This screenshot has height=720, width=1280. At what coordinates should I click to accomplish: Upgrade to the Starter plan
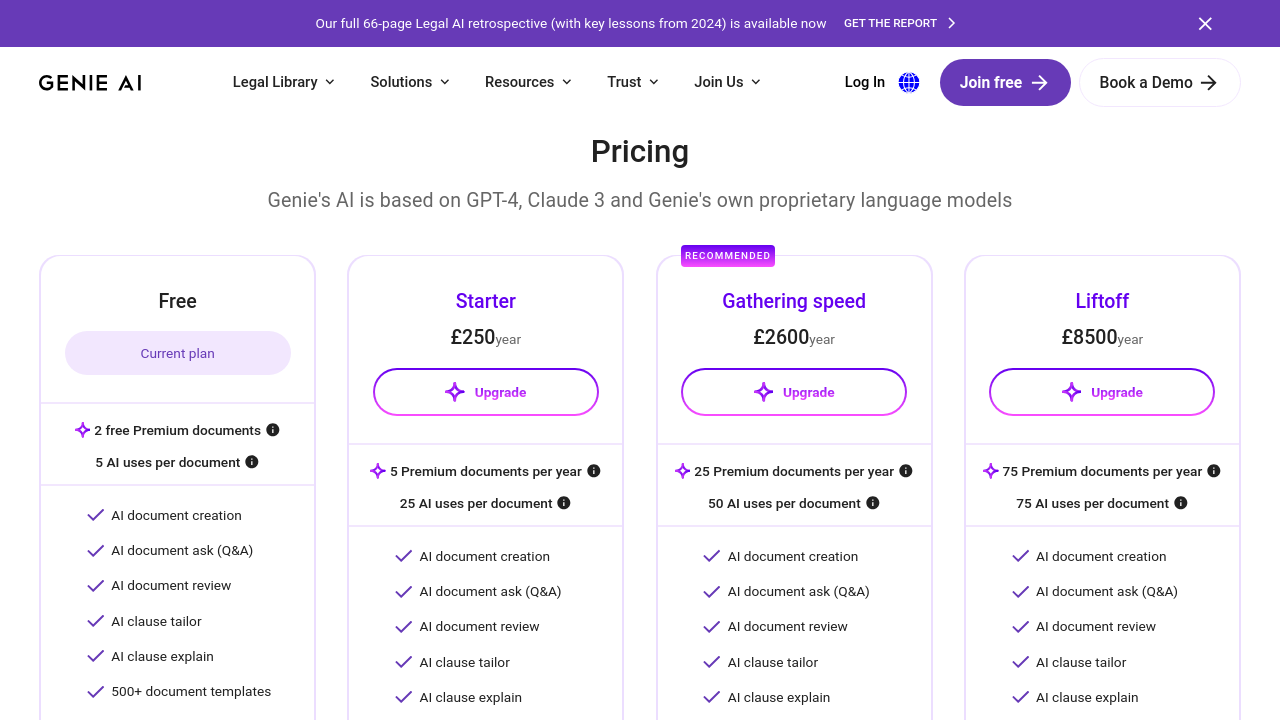coord(486,392)
